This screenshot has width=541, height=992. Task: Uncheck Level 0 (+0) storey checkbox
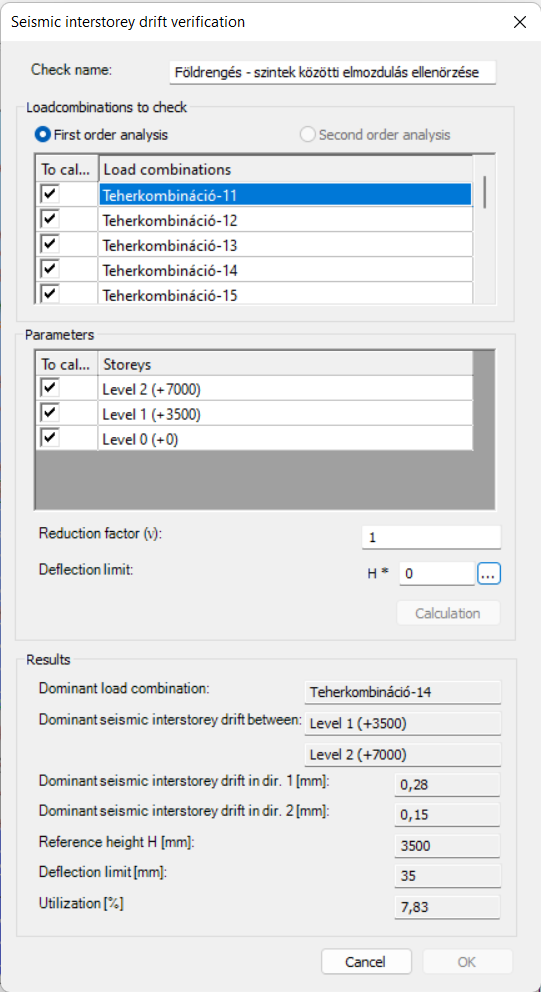50,438
